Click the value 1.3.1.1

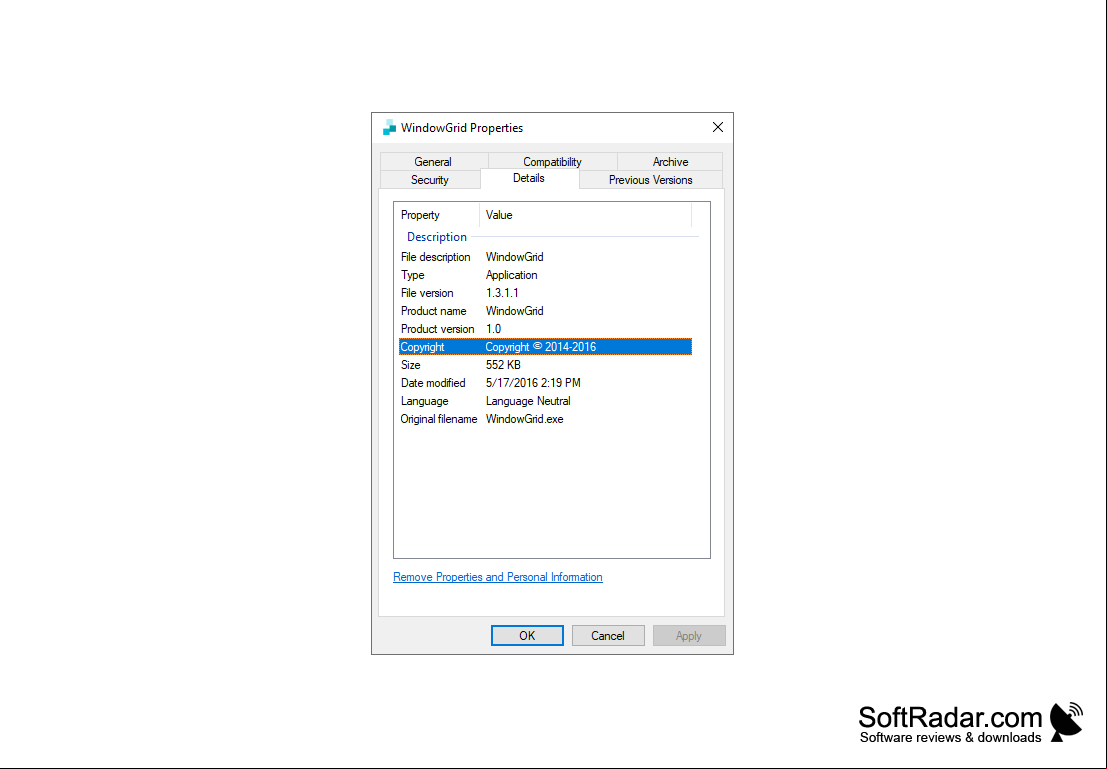click(x=502, y=293)
